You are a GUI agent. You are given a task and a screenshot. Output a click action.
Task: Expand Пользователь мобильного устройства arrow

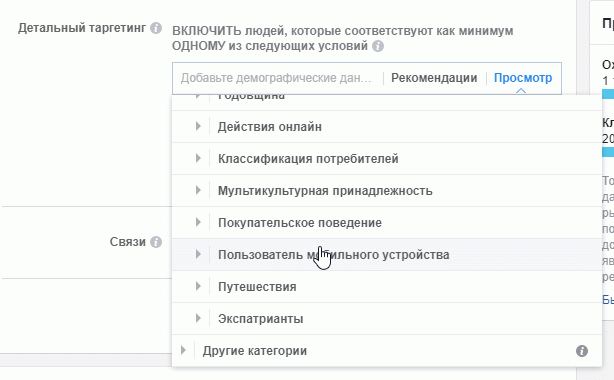pyautogui.click(x=198, y=254)
